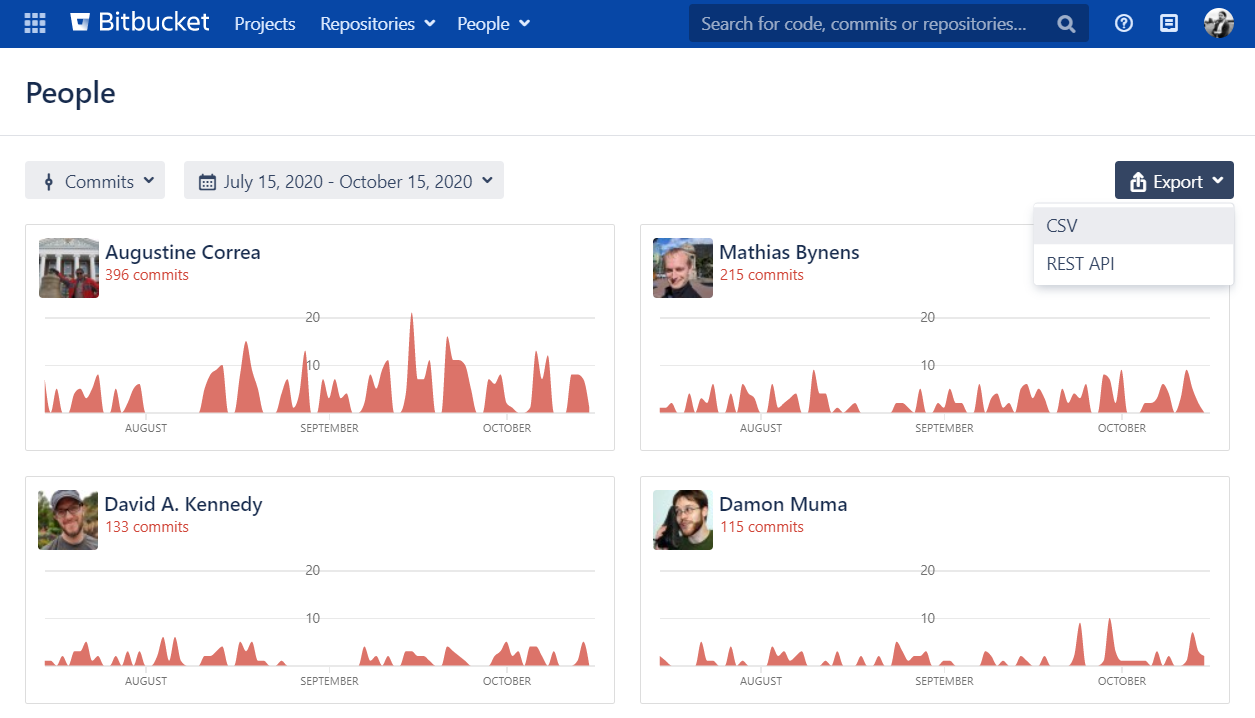Image resolution: width=1255 pixels, height=718 pixels.
Task: Click the Export button
Action: pyautogui.click(x=1174, y=180)
